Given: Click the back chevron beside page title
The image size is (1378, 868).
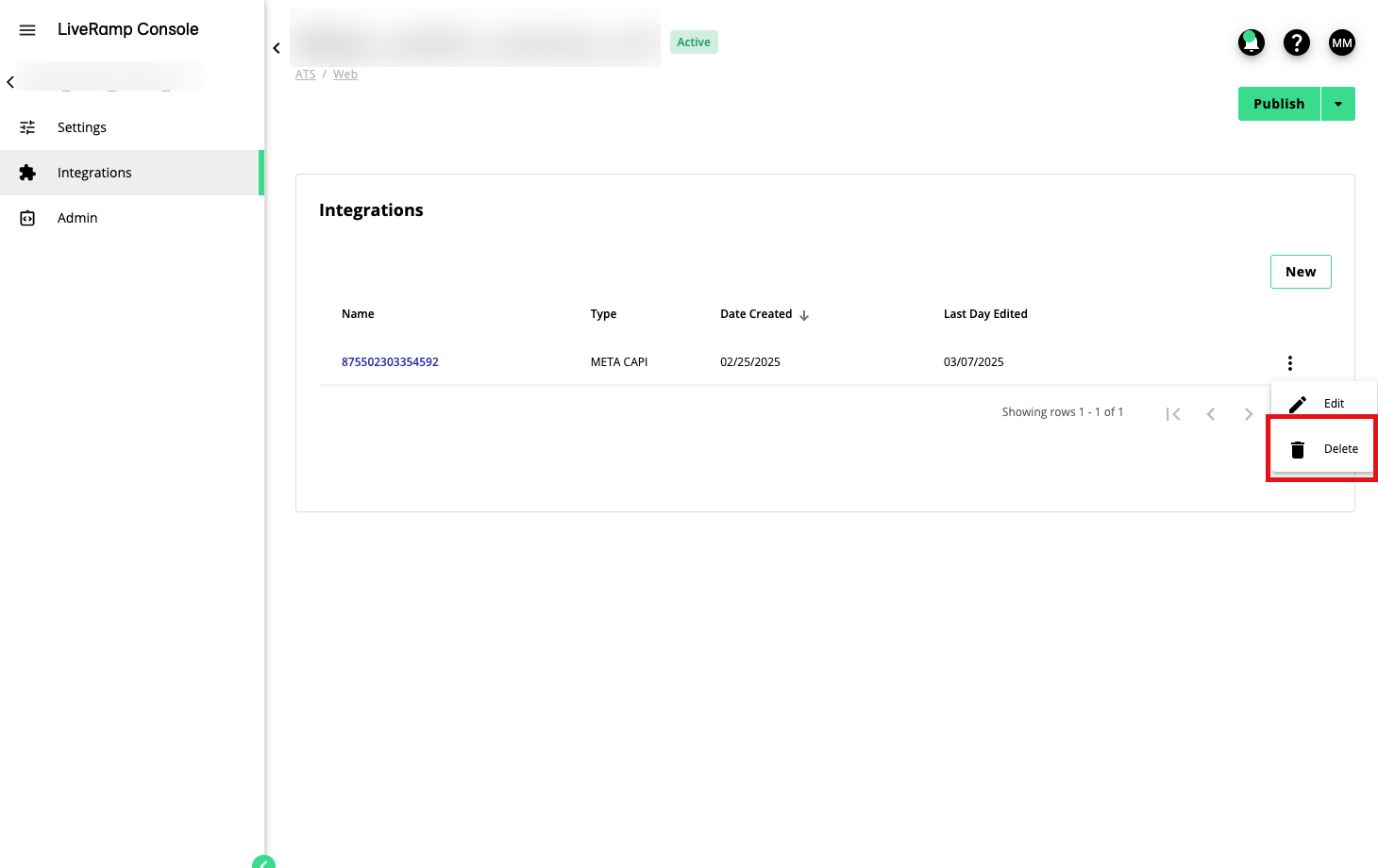Looking at the screenshot, I should tap(277, 48).
